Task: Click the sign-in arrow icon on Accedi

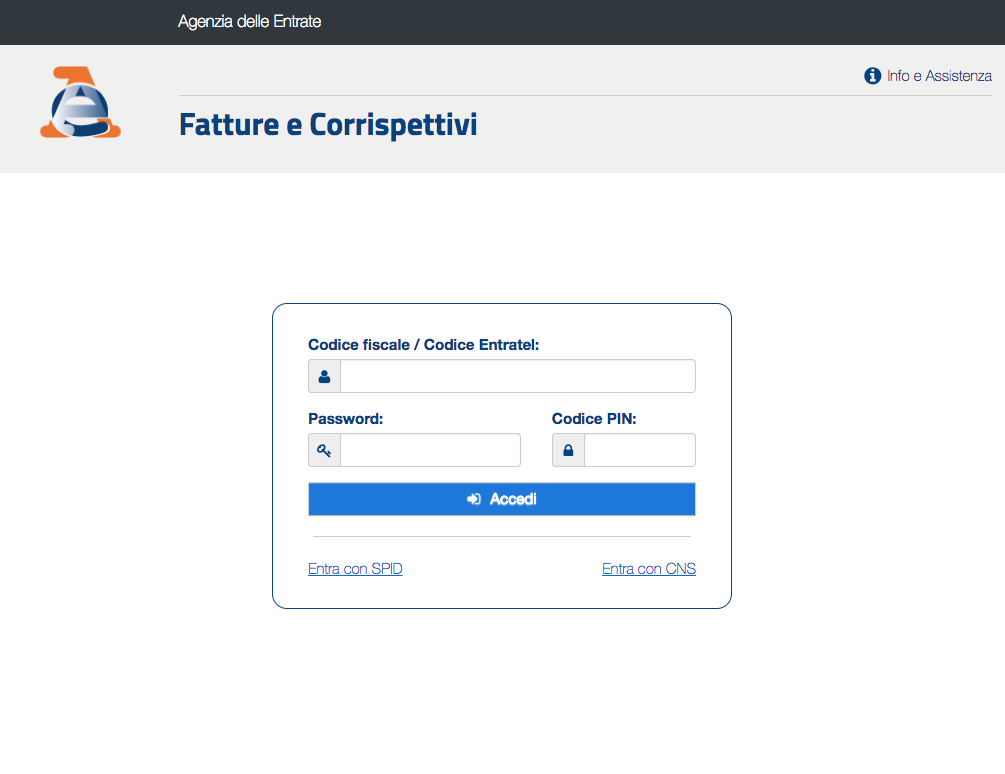Action: click(474, 499)
